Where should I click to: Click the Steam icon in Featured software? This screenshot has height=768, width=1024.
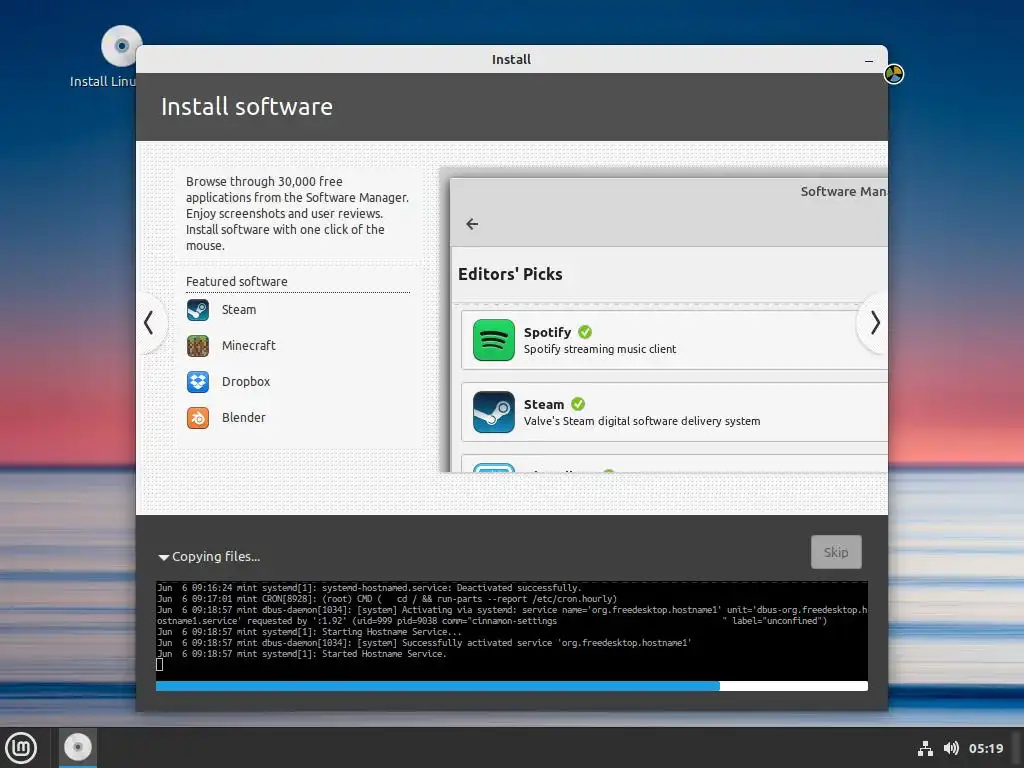click(x=198, y=310)
